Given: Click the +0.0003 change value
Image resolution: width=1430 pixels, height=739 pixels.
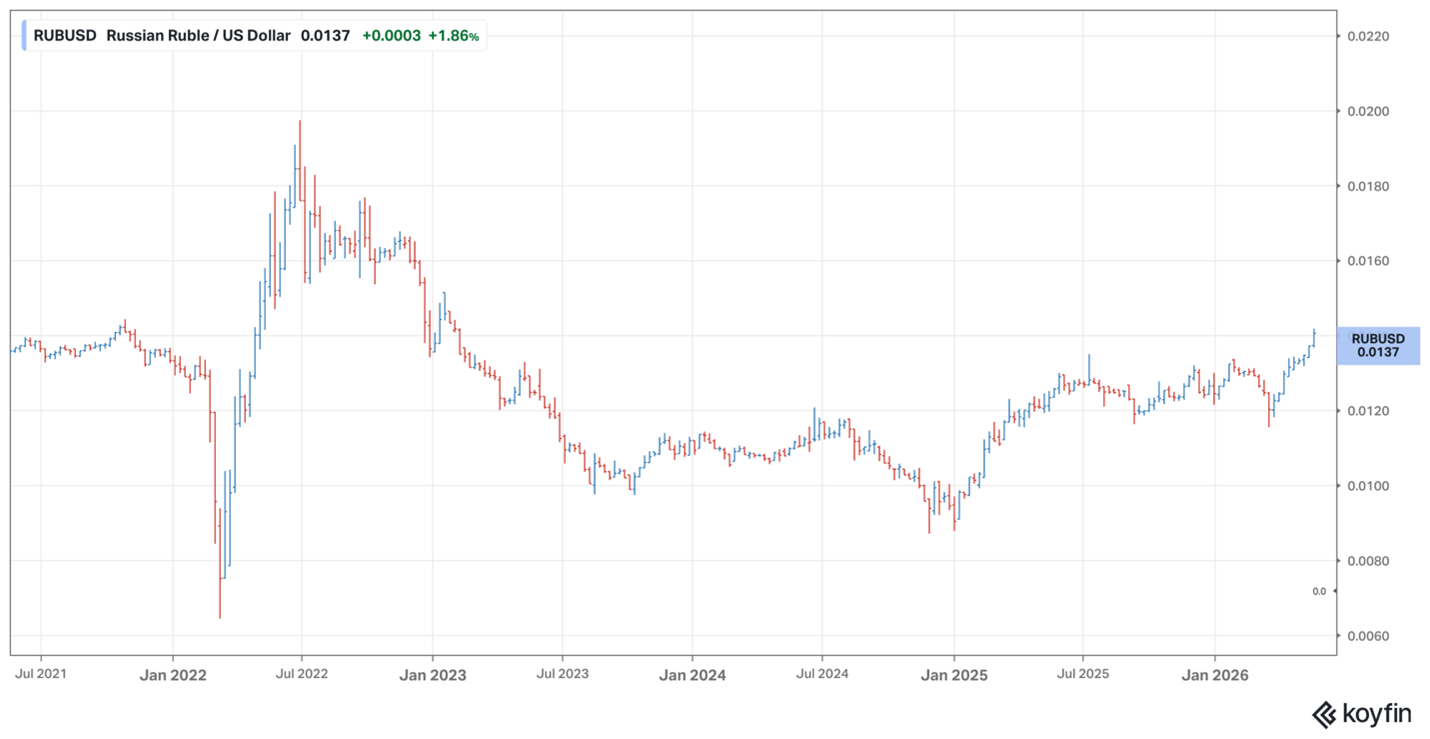Looking at the screenshot, I should click(390, 36).
